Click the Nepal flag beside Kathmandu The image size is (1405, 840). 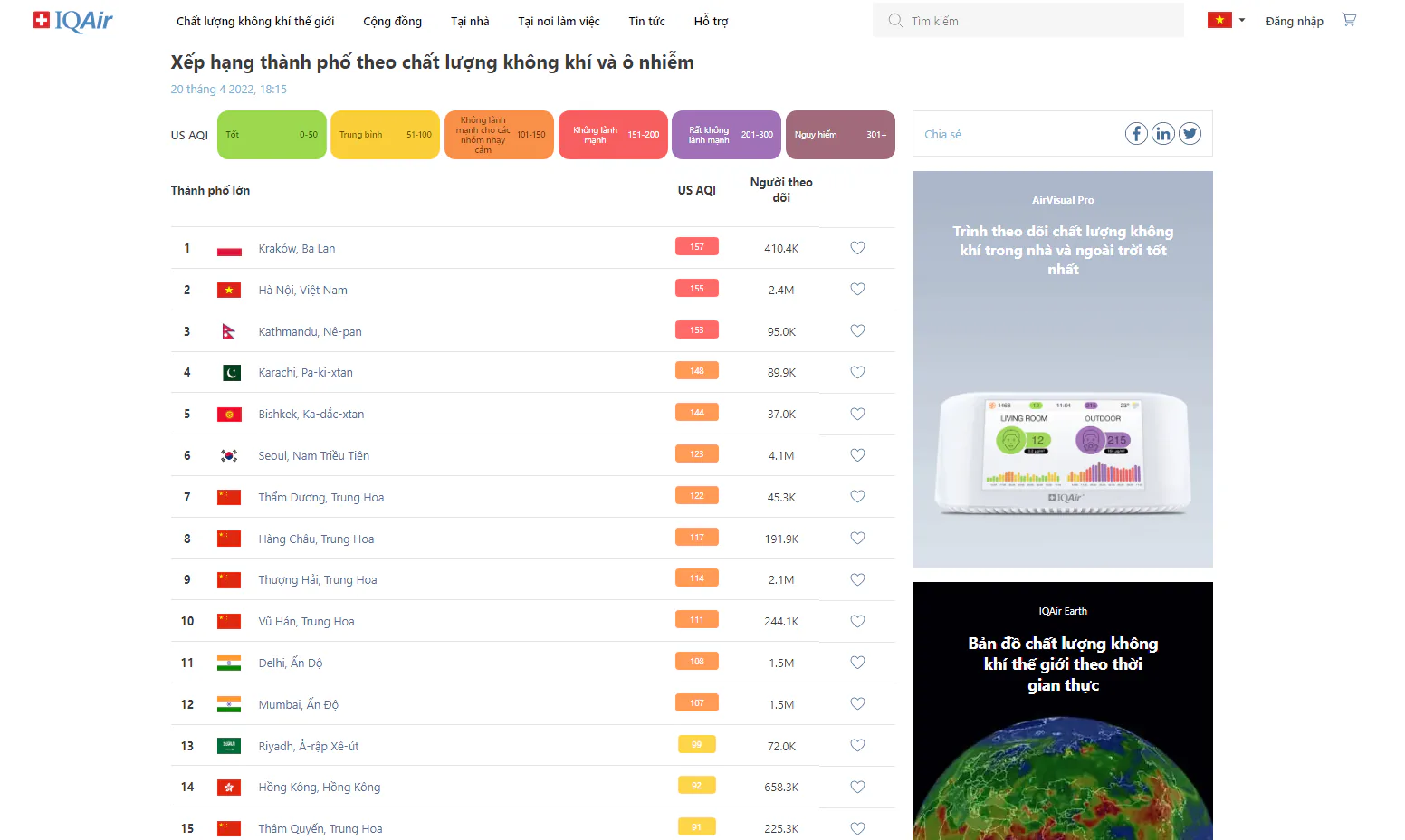[x=229, y=331]
